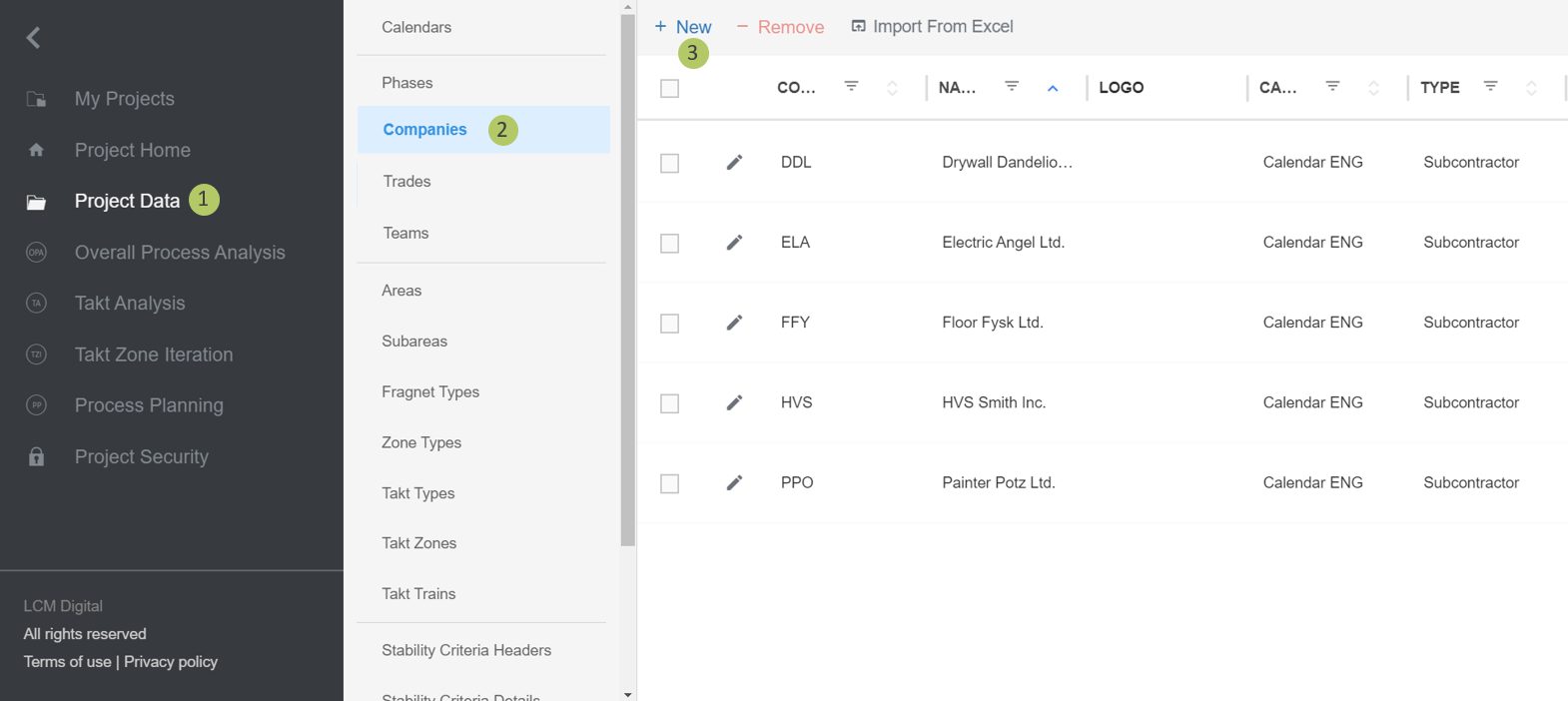Toggle sort order on Name column

tap(1053, 88)
